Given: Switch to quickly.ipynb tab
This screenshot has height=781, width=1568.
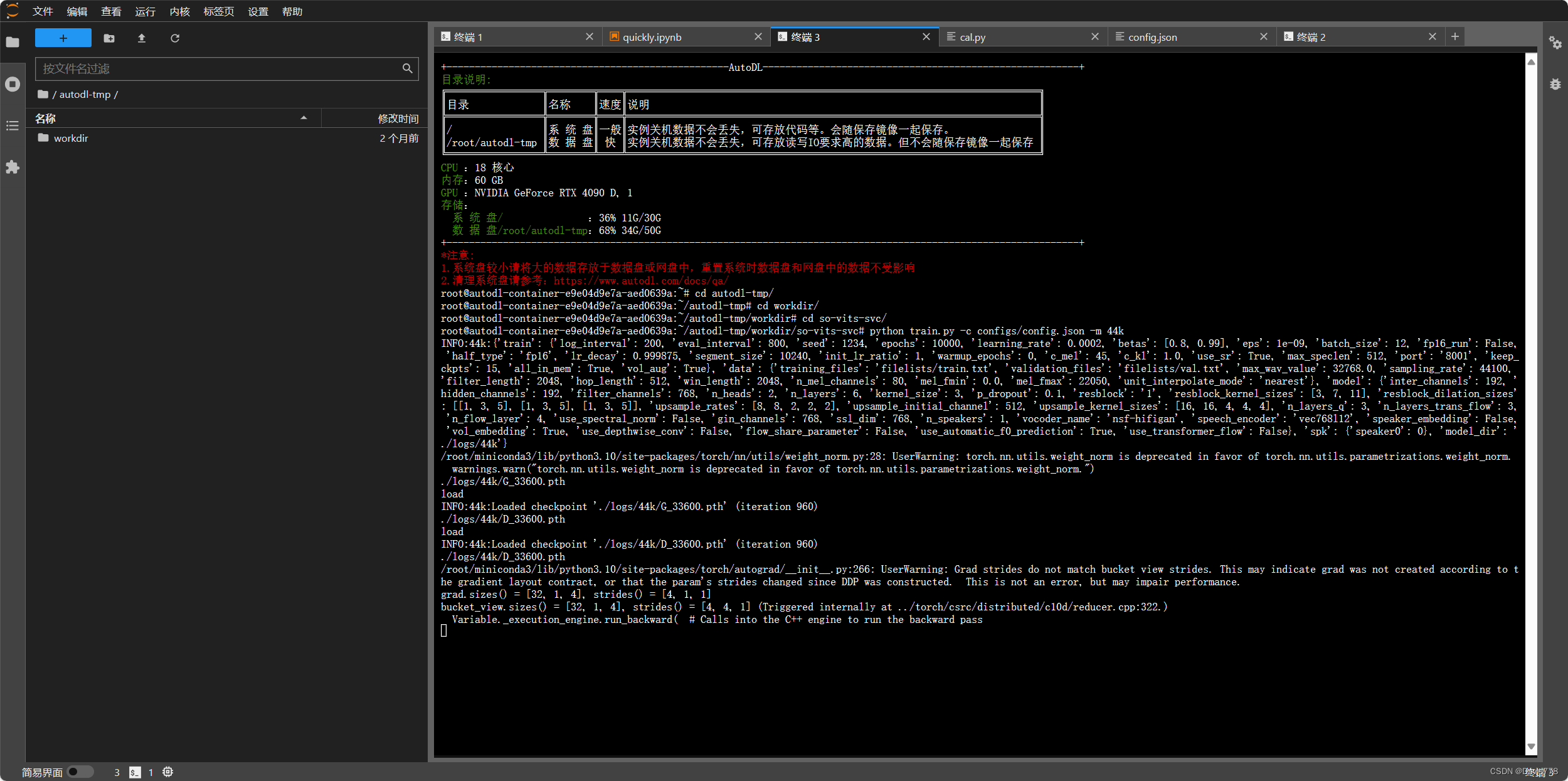Looking at the screenshot, I should pyautogui.click(x=652, y=37).
